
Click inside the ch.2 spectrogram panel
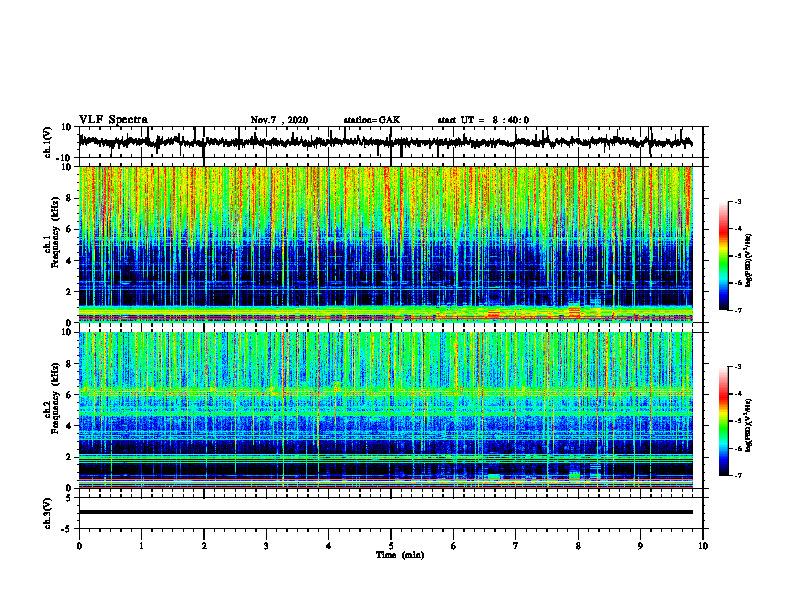(x=385, y=410)
